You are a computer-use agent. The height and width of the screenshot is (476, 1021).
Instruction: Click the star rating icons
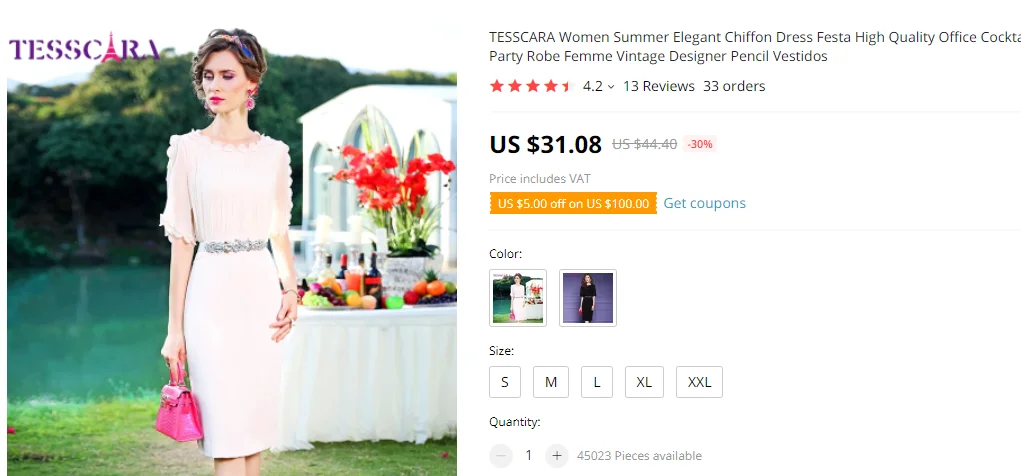pos(530,86)
